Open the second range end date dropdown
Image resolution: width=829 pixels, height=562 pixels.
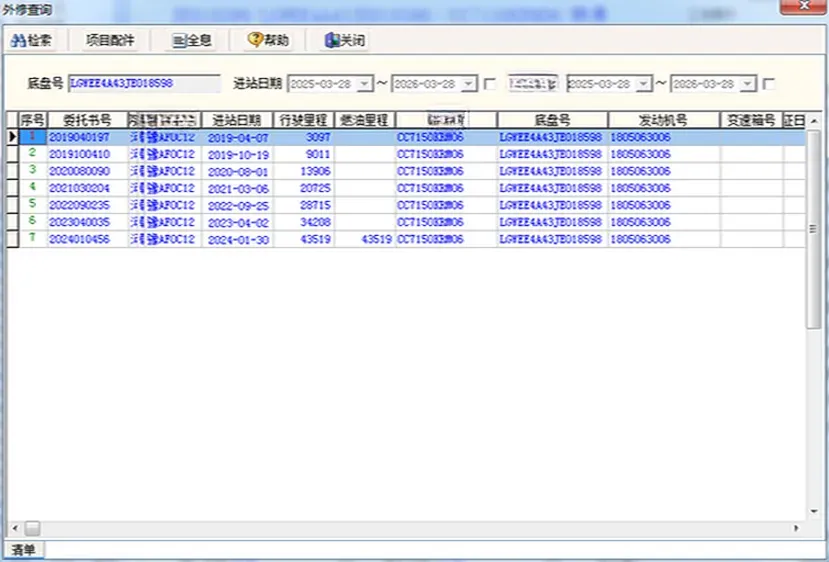(746, 84)
